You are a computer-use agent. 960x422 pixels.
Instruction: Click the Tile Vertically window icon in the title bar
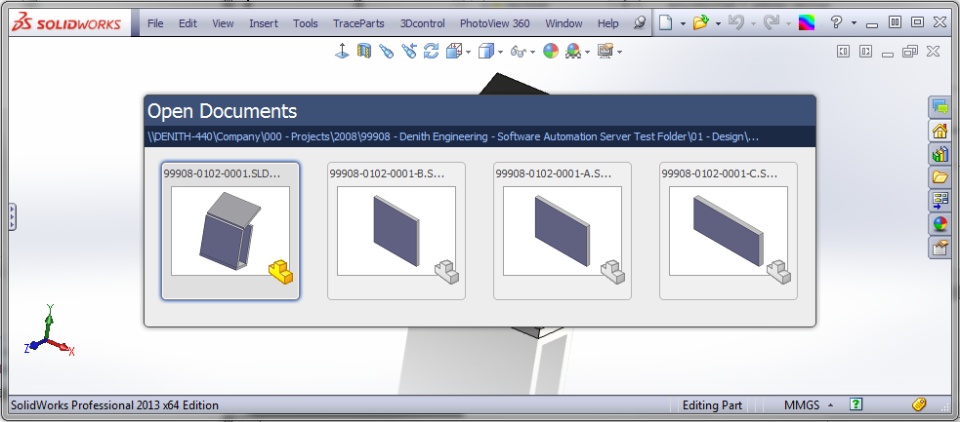894,23
